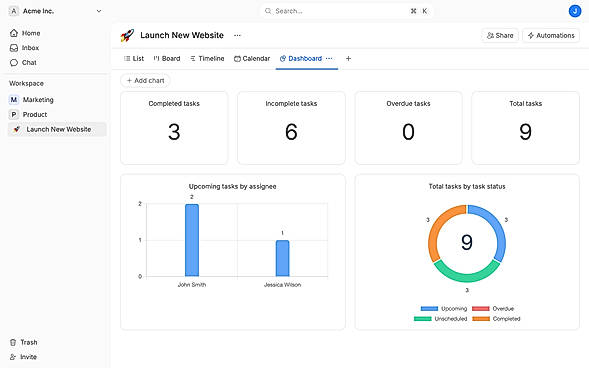Click Jessica Wilson's bar in chart

282,258
